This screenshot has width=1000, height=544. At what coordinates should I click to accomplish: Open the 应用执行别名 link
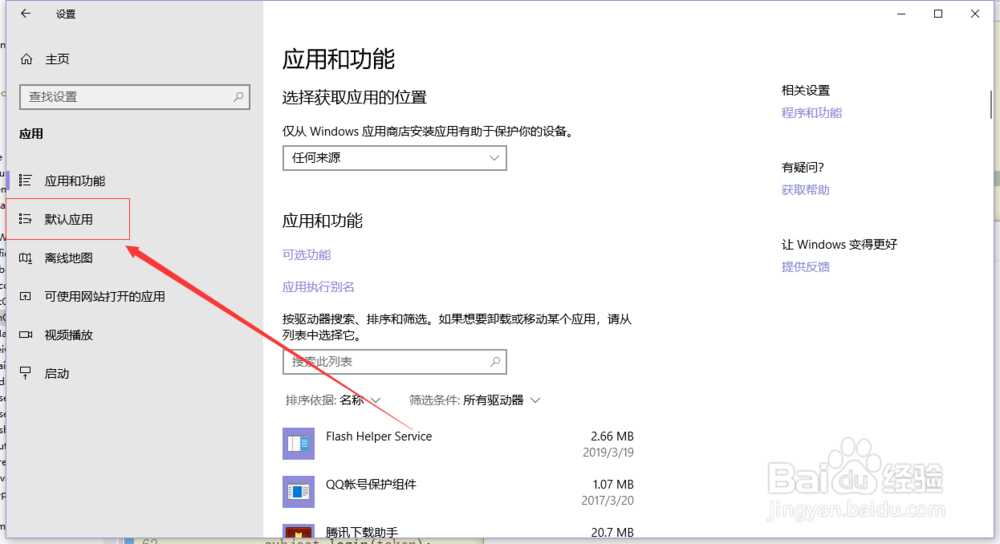(318, 287)
